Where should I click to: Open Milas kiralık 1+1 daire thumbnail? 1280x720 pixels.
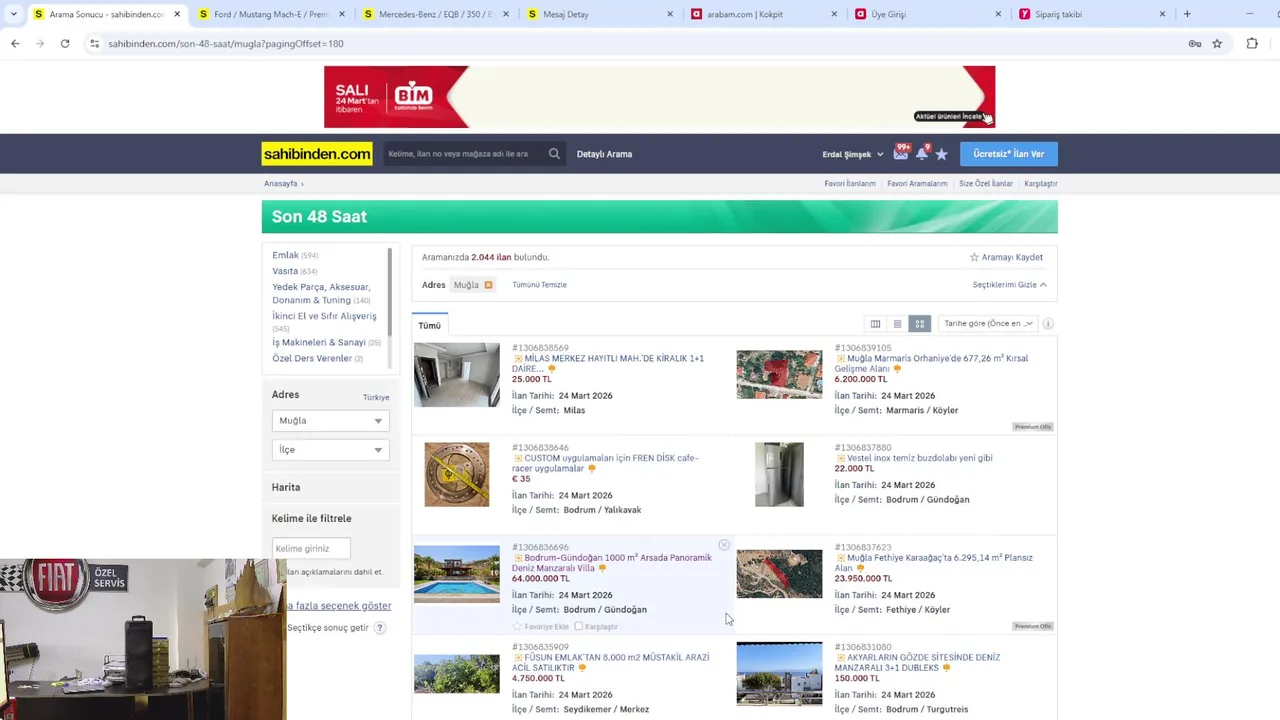coord(457,375)
